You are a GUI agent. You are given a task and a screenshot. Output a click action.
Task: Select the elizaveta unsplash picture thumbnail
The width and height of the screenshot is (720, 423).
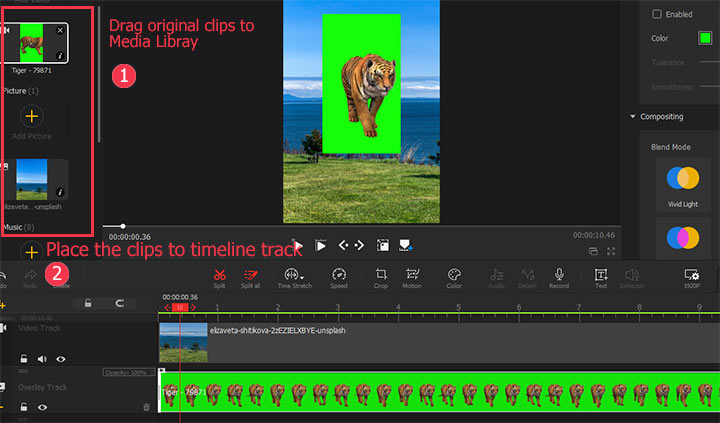point(32,179)
